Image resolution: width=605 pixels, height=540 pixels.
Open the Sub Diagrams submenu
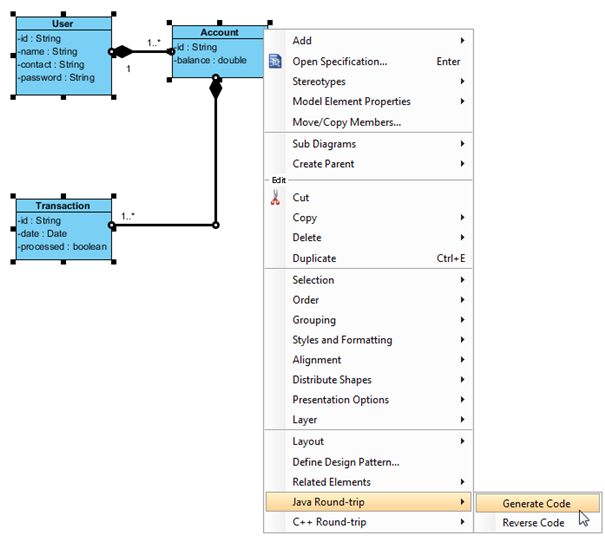[x=368, y=144]
